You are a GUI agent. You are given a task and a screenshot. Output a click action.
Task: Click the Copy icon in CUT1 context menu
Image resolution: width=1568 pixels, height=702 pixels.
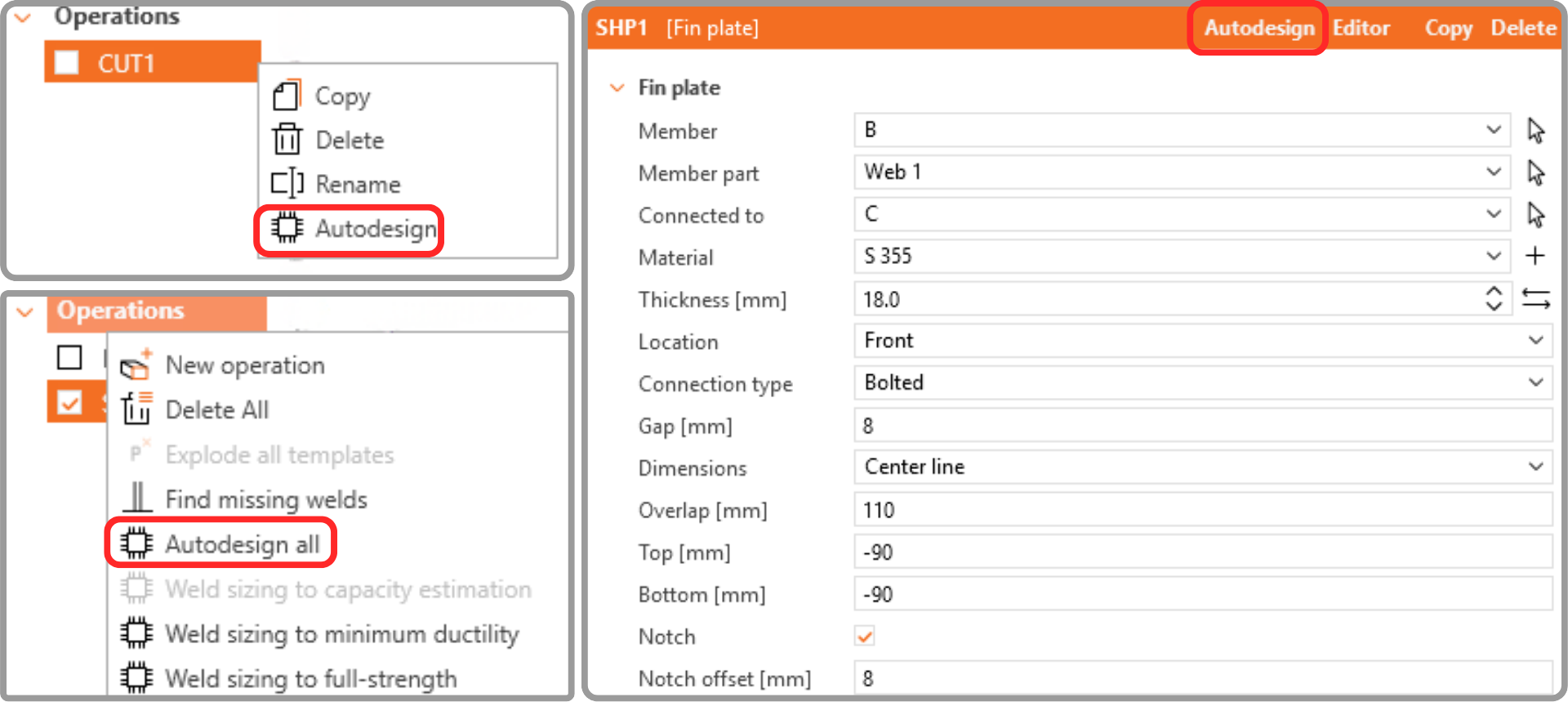(x=287, y=96)
